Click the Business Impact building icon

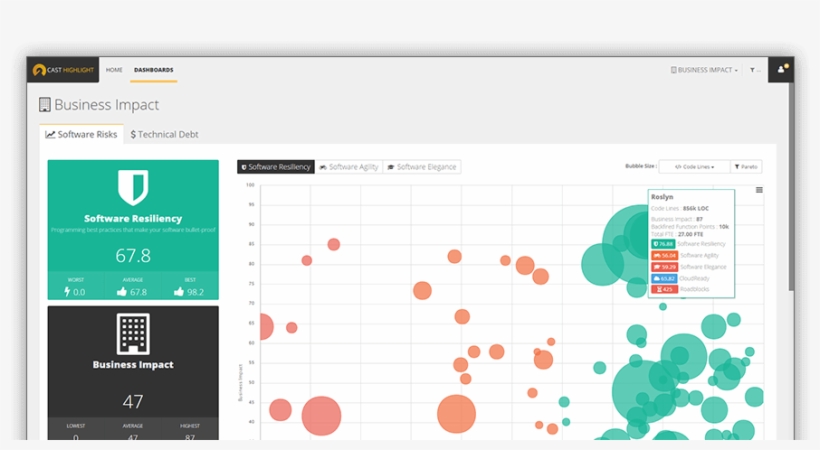[133, 331]
